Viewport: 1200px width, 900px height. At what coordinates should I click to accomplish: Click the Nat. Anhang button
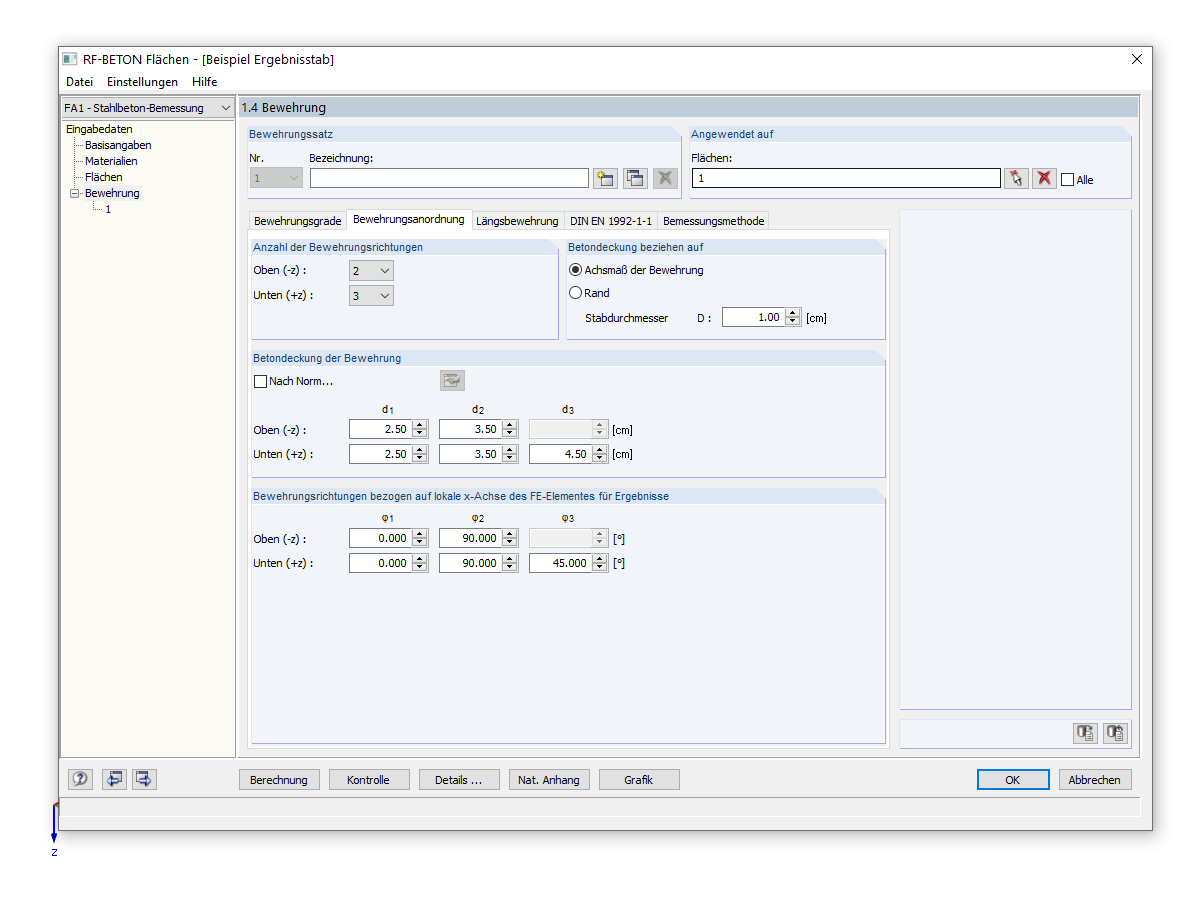549,780
